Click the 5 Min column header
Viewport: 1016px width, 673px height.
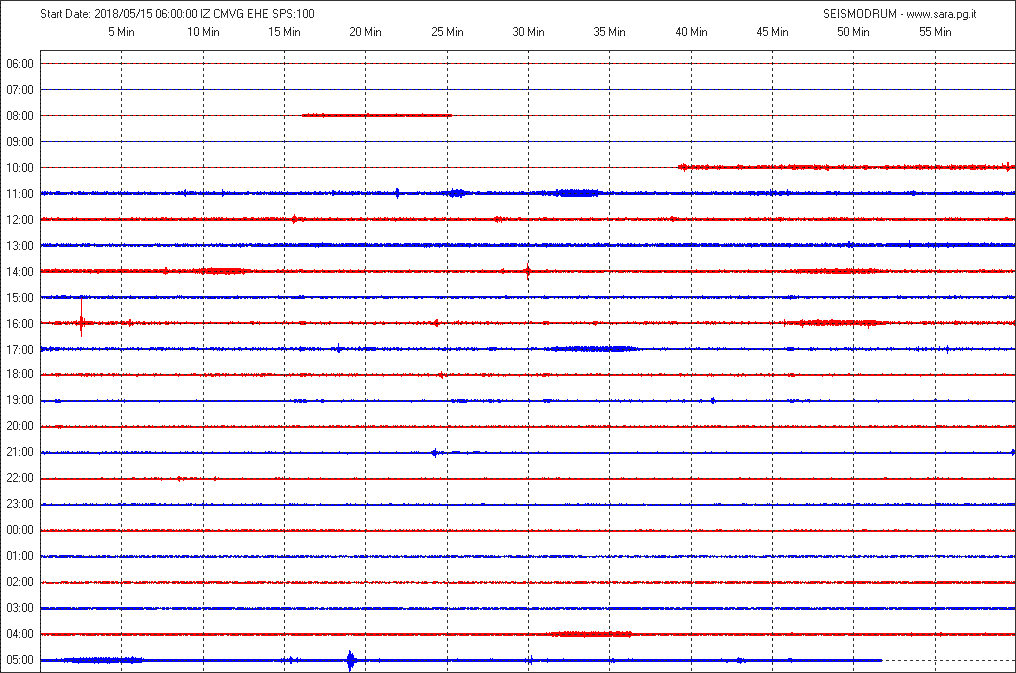click(x=121, y=32)
